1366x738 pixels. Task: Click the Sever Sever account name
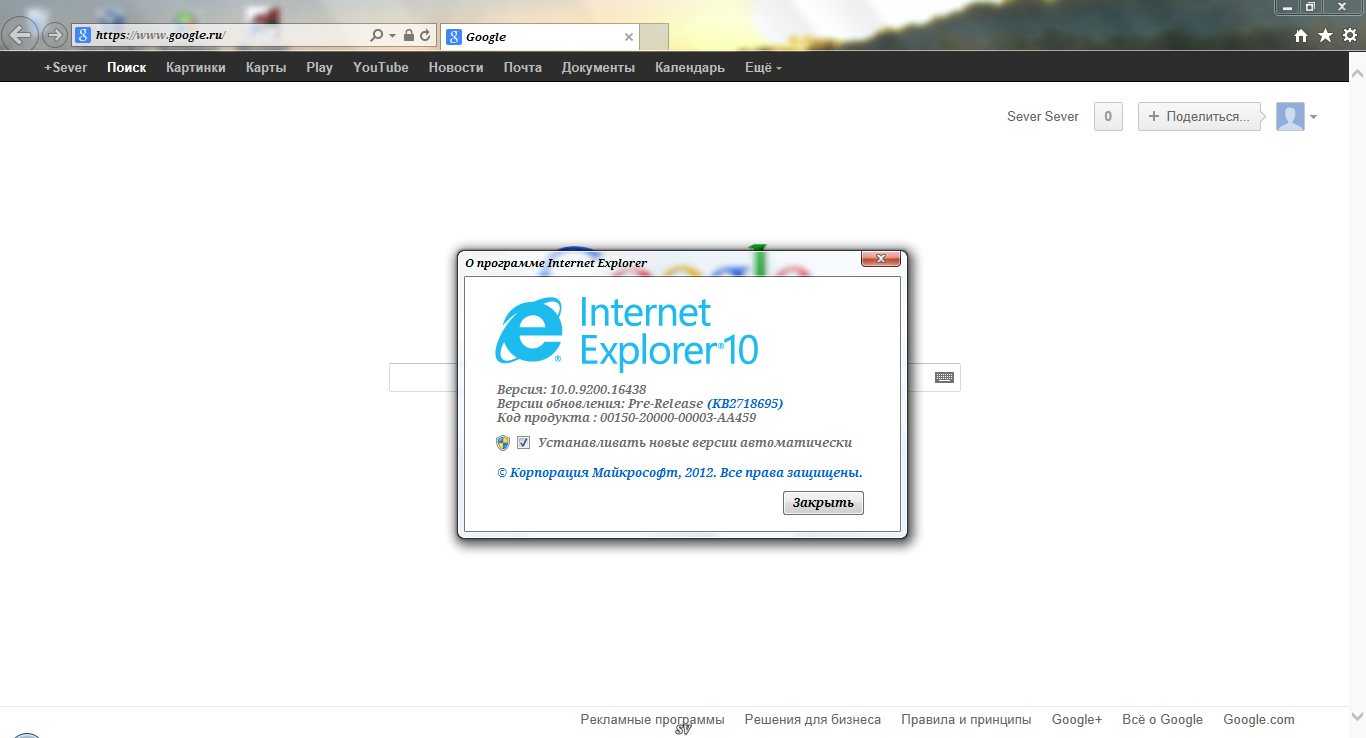tap(1043, 116)
